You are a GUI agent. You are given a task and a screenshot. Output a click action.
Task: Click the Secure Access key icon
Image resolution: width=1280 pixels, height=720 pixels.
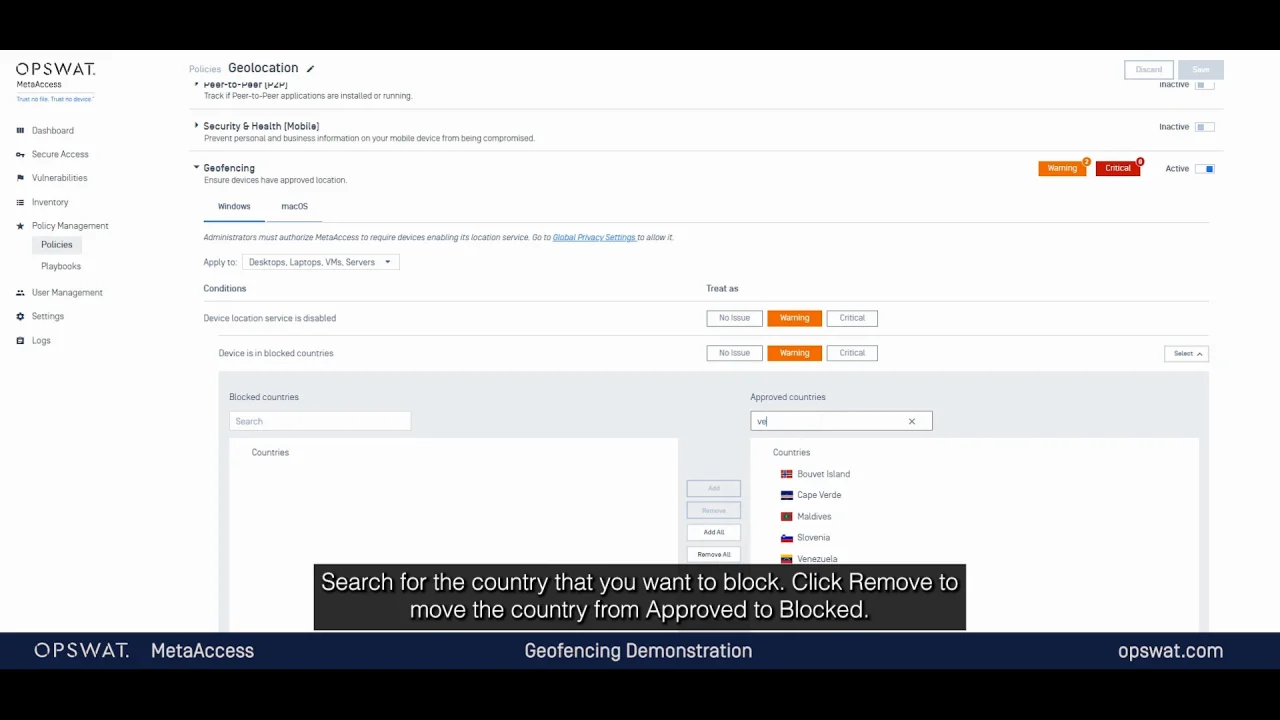point(20,155)
